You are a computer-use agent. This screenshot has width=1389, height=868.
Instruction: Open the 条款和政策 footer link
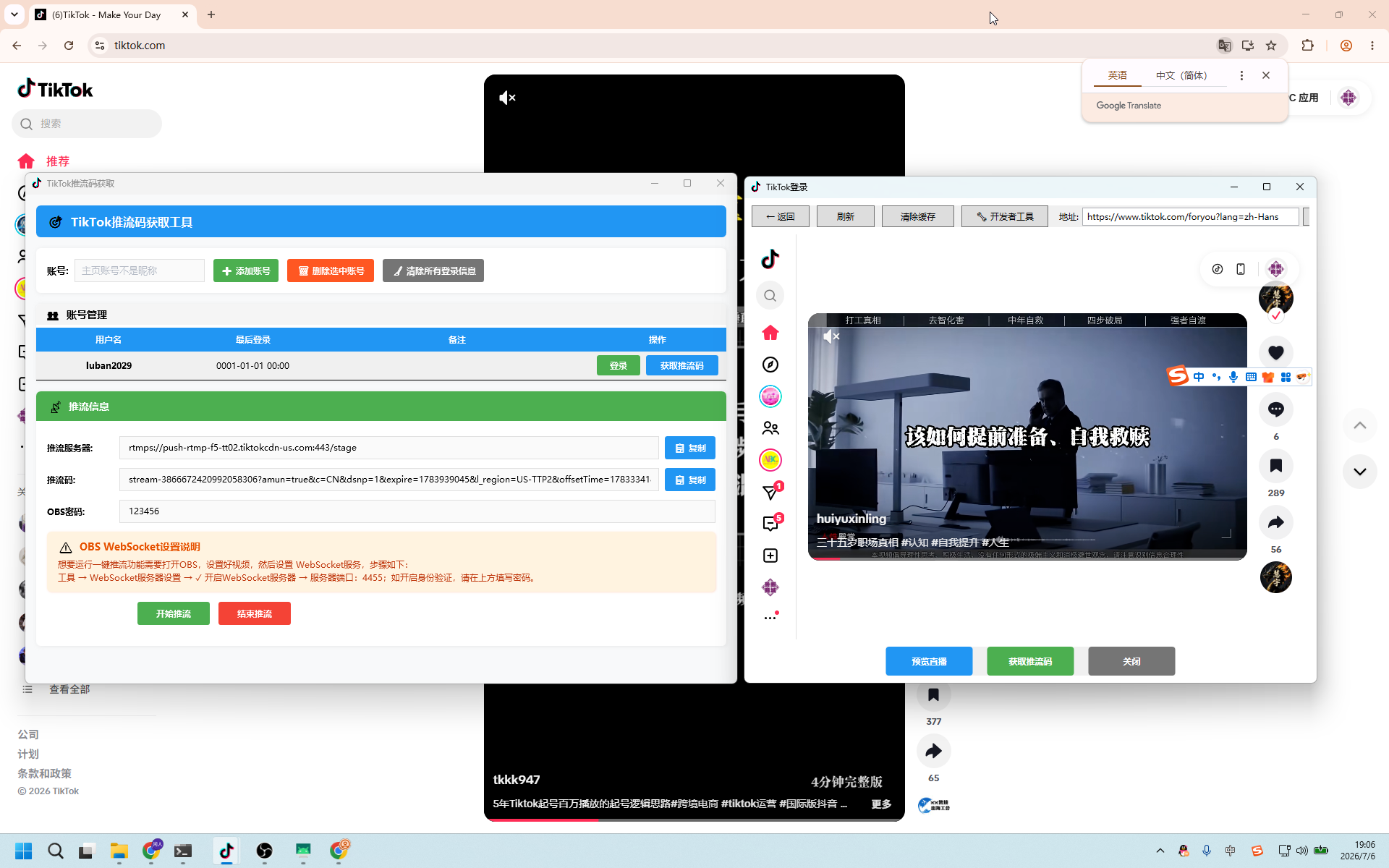tap(44, 773)
